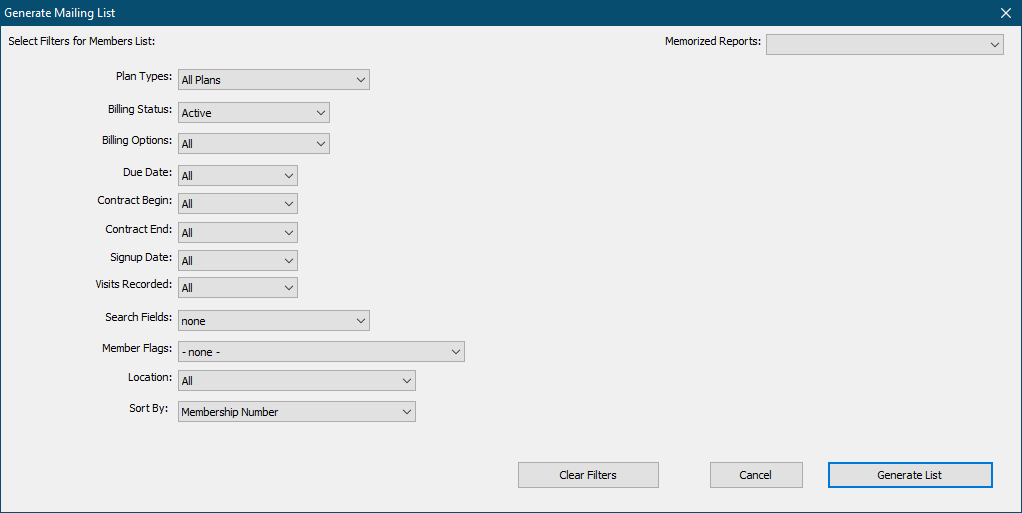Close the Generate Mailing List dialog

click(1005, 13)
